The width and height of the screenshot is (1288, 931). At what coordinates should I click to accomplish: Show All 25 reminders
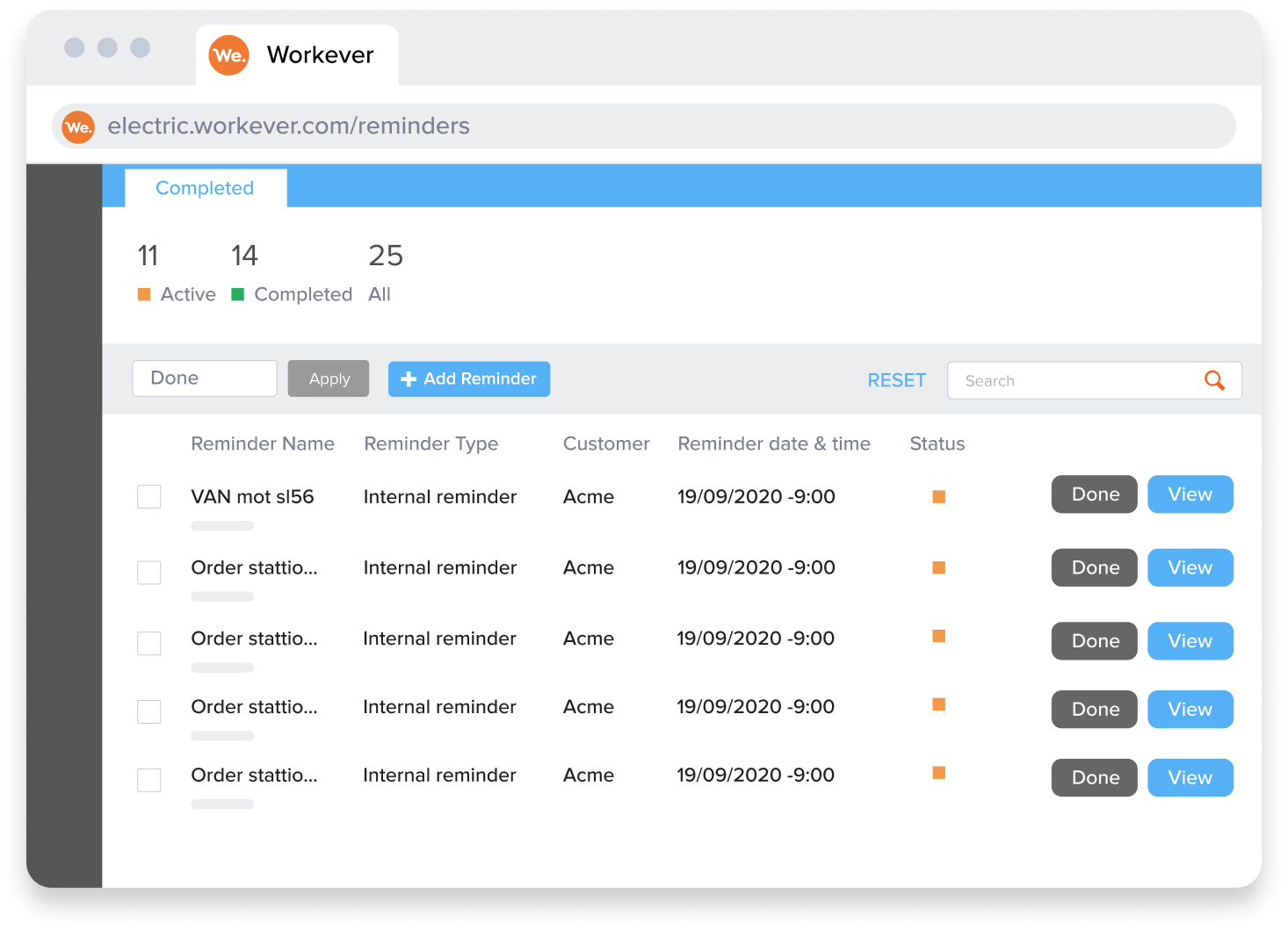385,256
